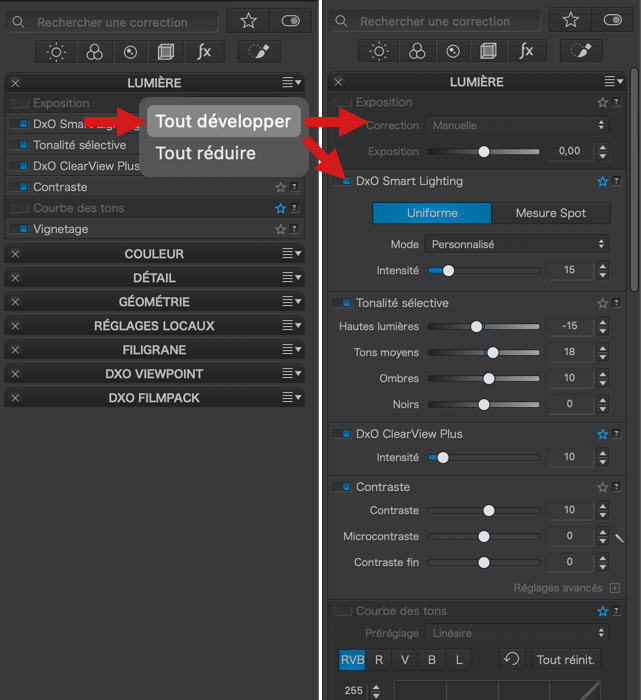Enable Courbe des tons in left panel
The width and height of the screenshot is (641, 700).
[20, 208]
